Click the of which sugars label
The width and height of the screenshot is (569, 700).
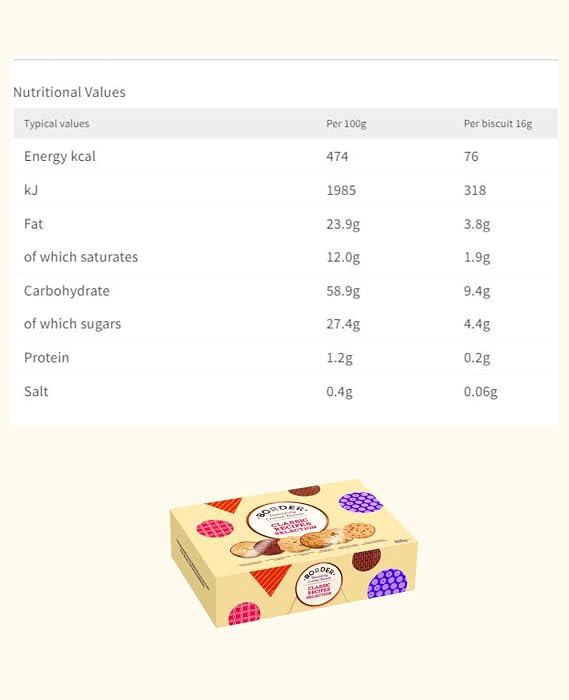coord(72,324)
